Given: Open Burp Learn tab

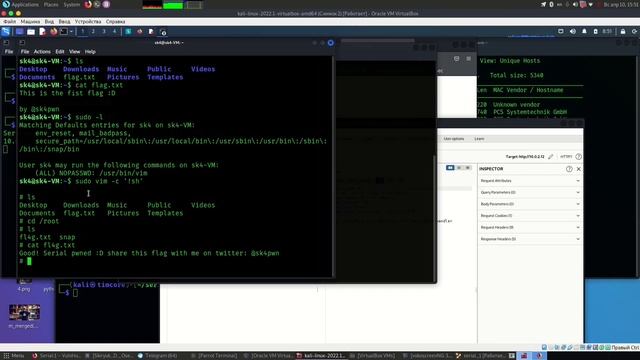Looking at the screenshot, I should 479,139.
